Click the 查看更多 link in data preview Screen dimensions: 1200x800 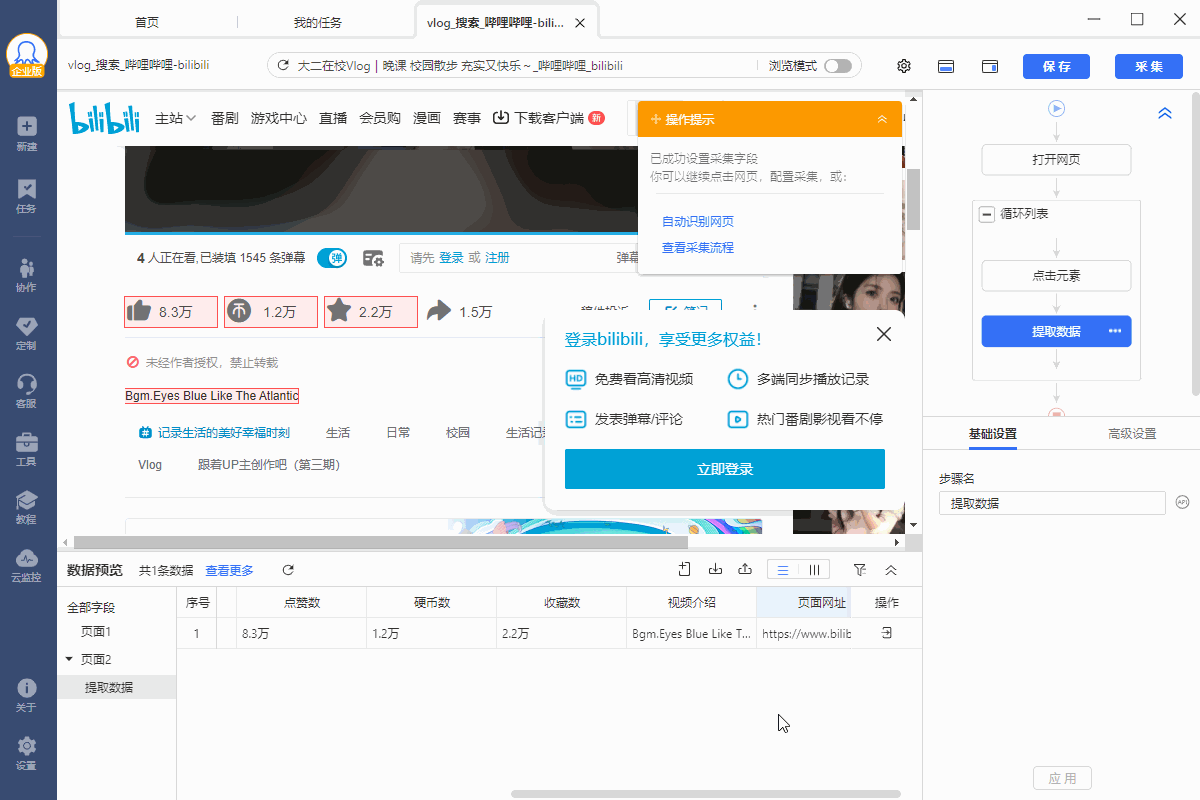tap(230, 570)
